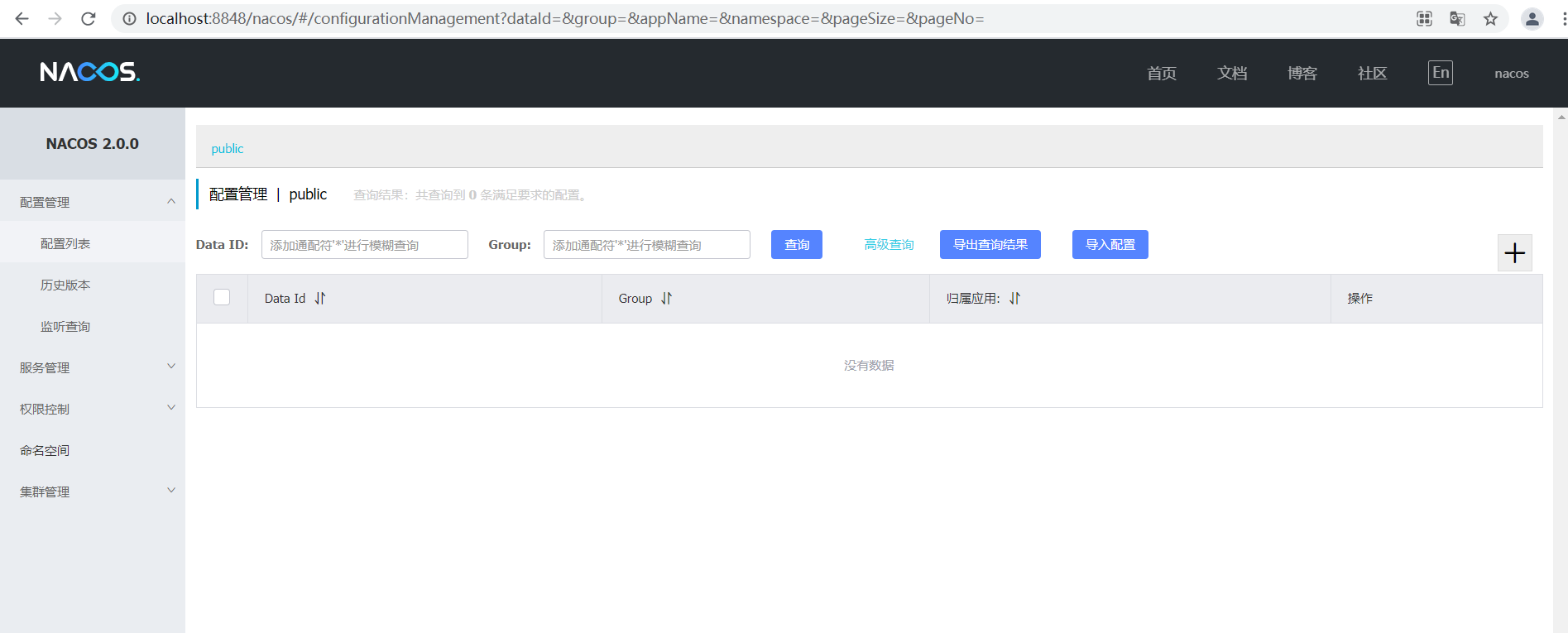Focus the Data ID search input
1568x633 pixels.
[x=365, y=244]
